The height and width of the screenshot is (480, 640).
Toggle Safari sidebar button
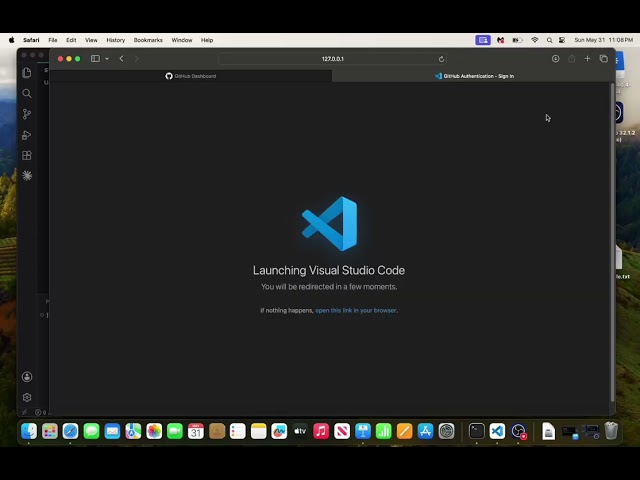tap(95, 59)
